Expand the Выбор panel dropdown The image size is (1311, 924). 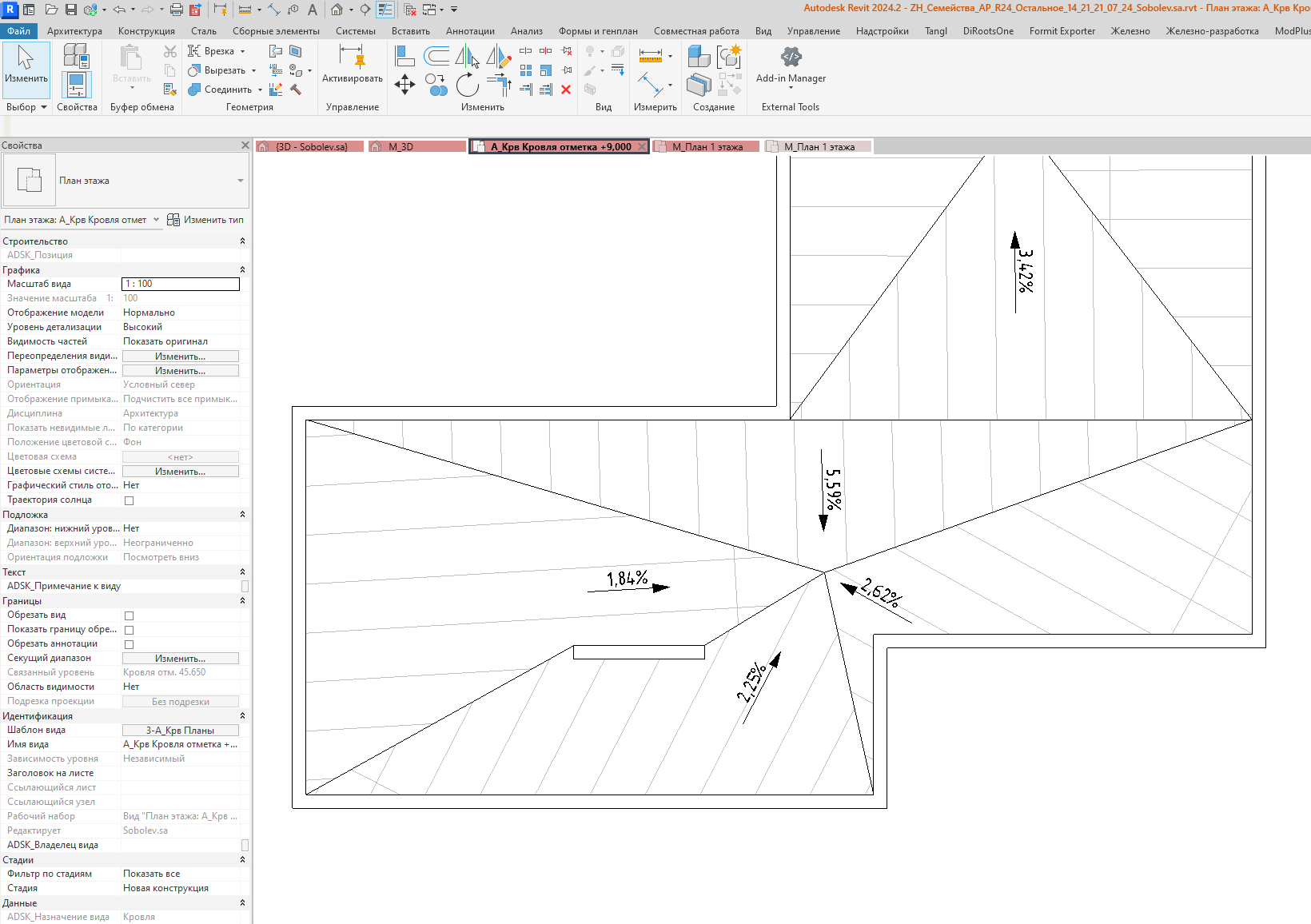26,107
